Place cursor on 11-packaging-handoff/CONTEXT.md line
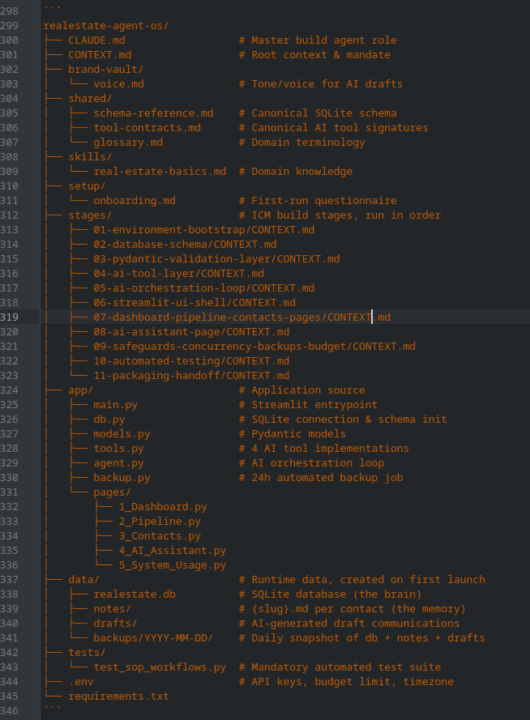 pyautogui.click(x=192, y=376)
